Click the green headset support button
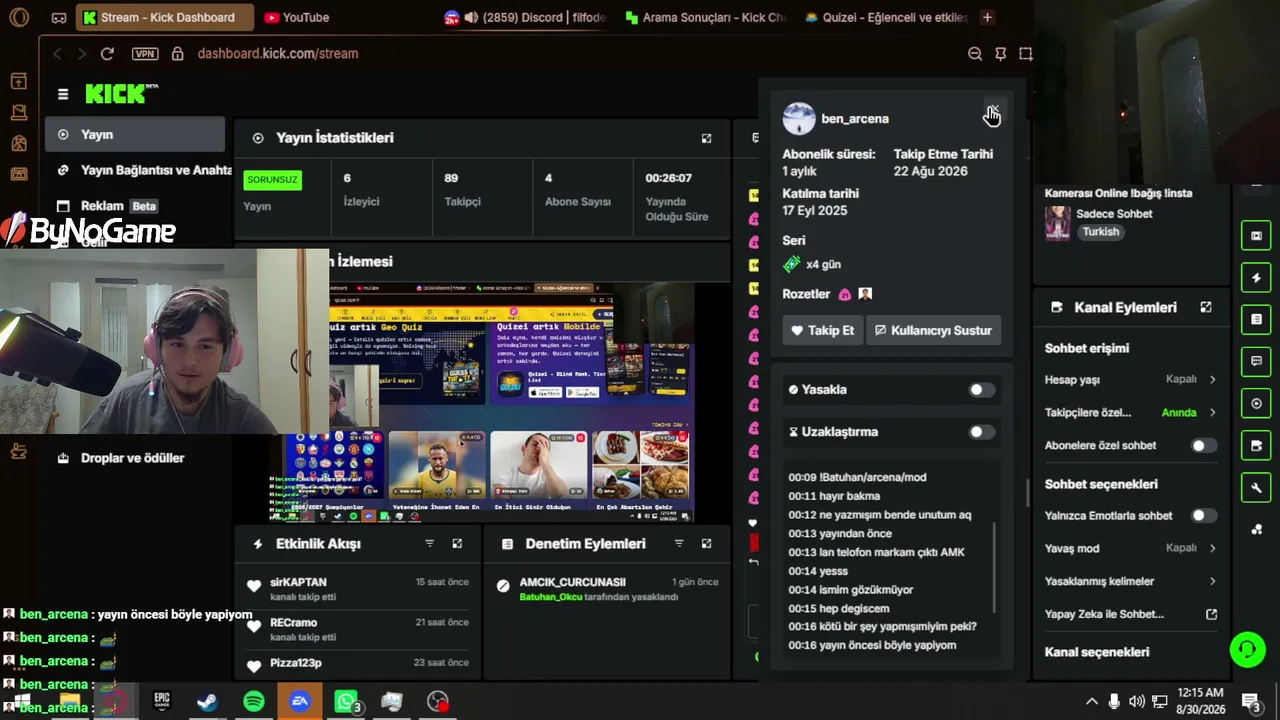Image resolution: width=1280 pixels, height=720 pixels. pos(1247,650)
